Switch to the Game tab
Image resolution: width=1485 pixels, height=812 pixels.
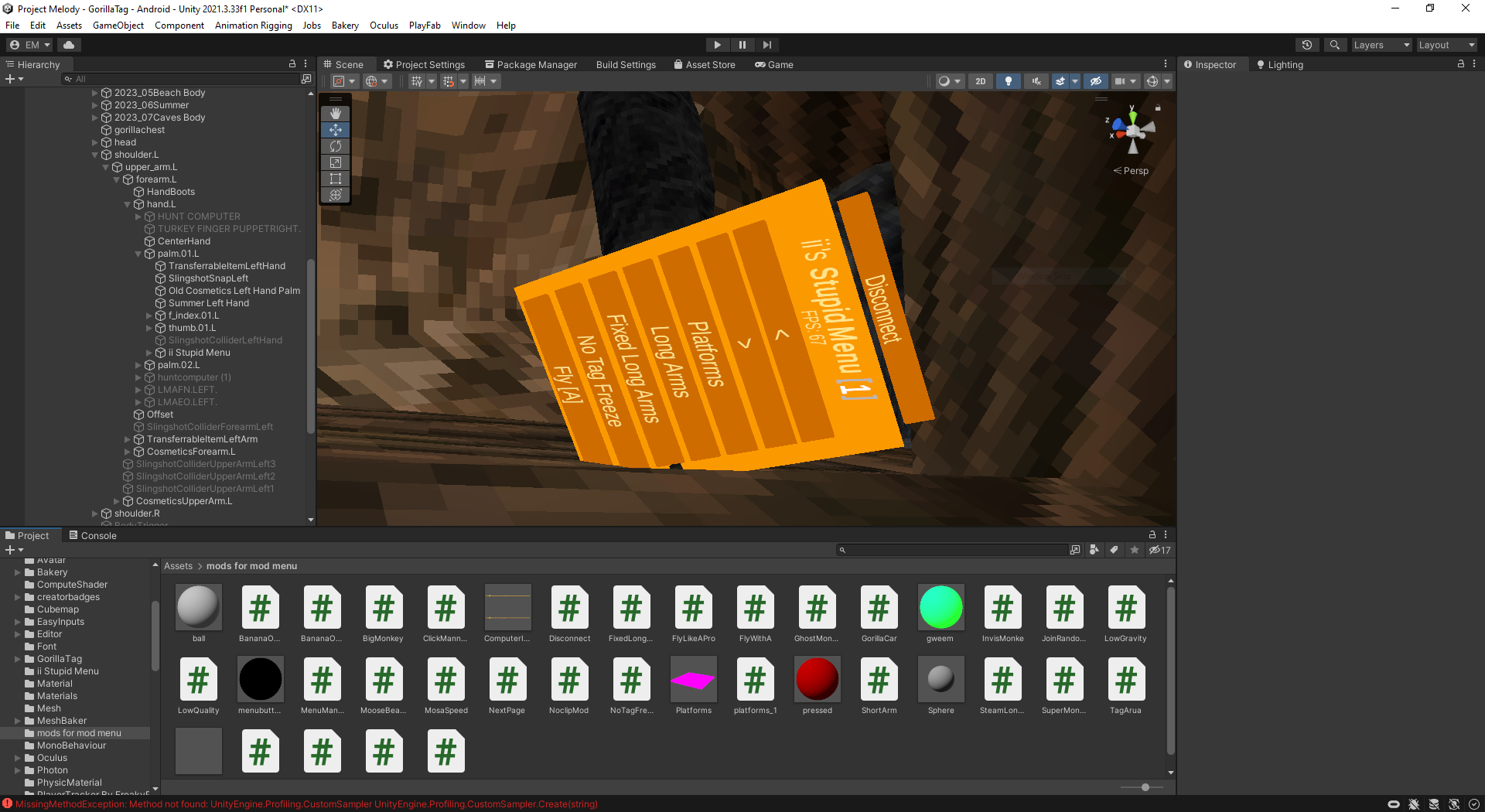[x=774, y=64]
